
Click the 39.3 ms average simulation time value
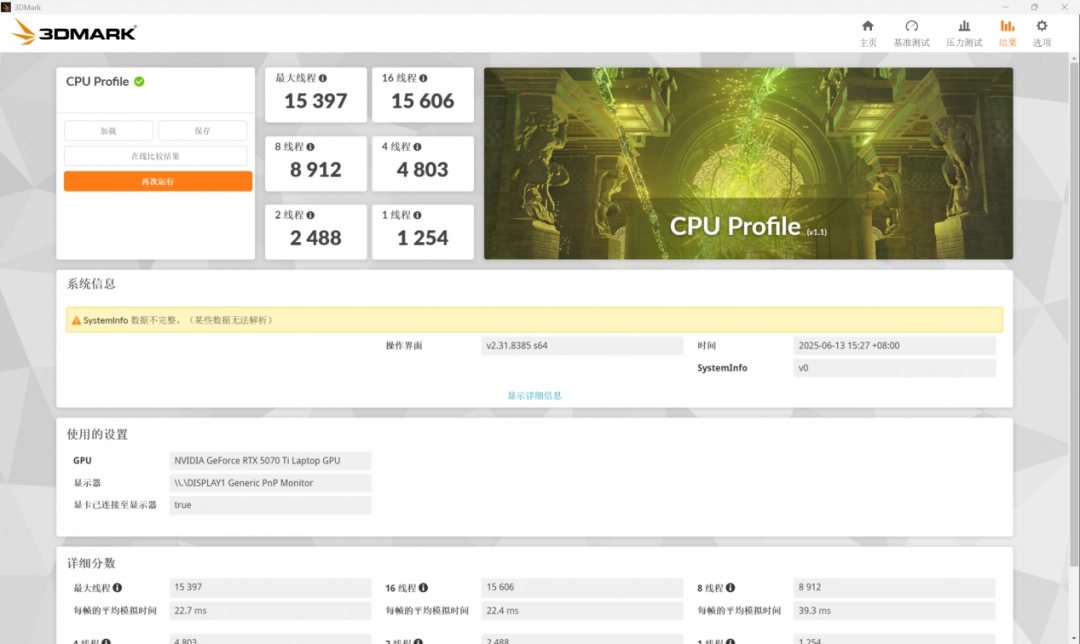pyautogui.click(x=894, y=610)
